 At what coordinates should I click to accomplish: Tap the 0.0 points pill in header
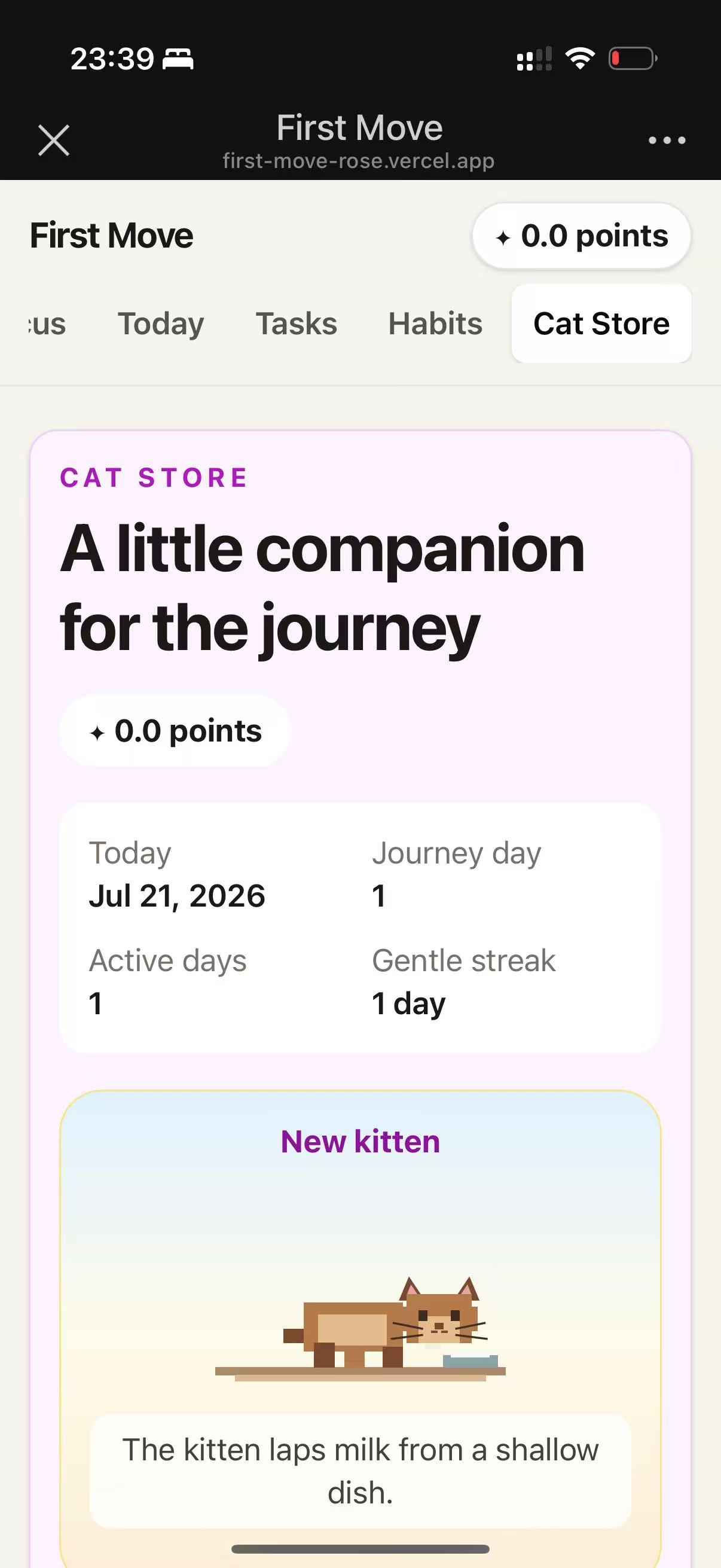(x=582, y=236)
